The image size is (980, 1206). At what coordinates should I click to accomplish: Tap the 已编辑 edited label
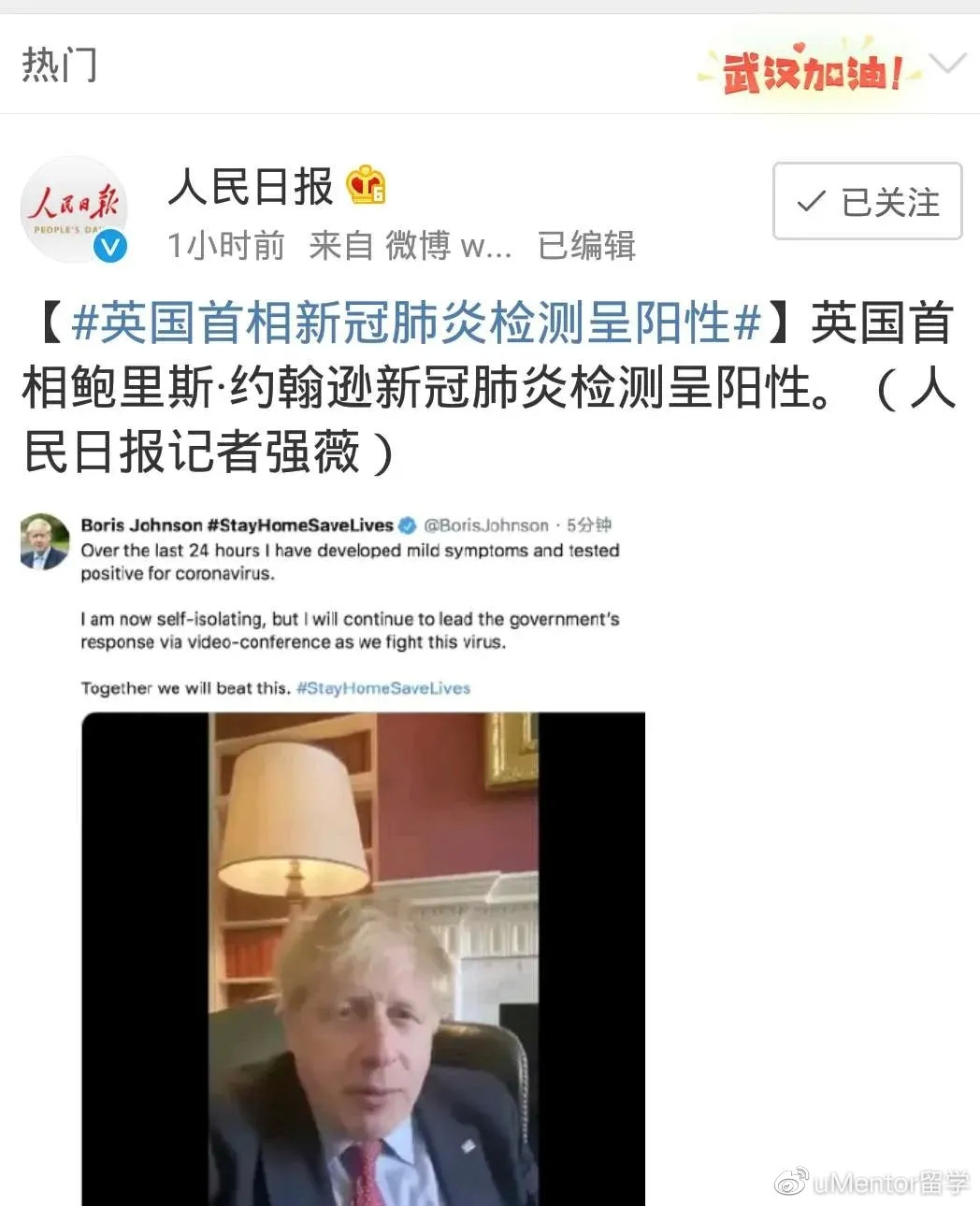pos(586,246)
